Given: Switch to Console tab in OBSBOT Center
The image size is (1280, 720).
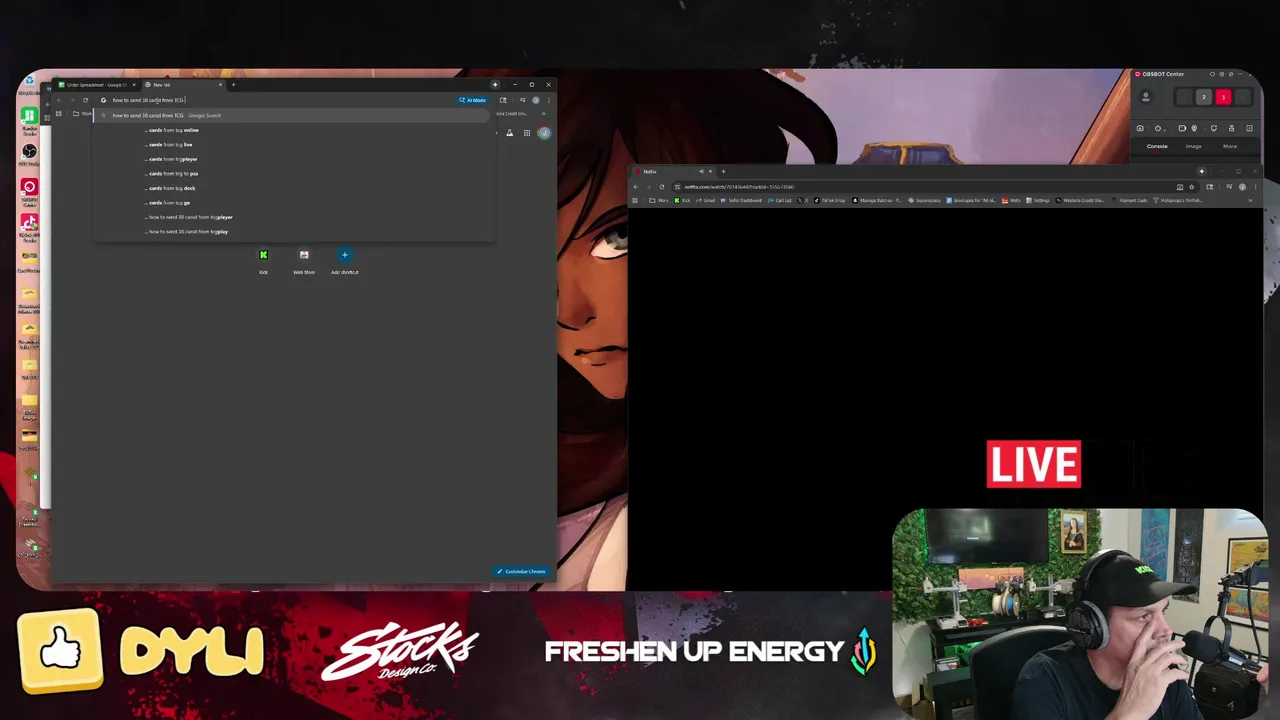Looking at the screenshot, I should click(x=1157, y=146).
